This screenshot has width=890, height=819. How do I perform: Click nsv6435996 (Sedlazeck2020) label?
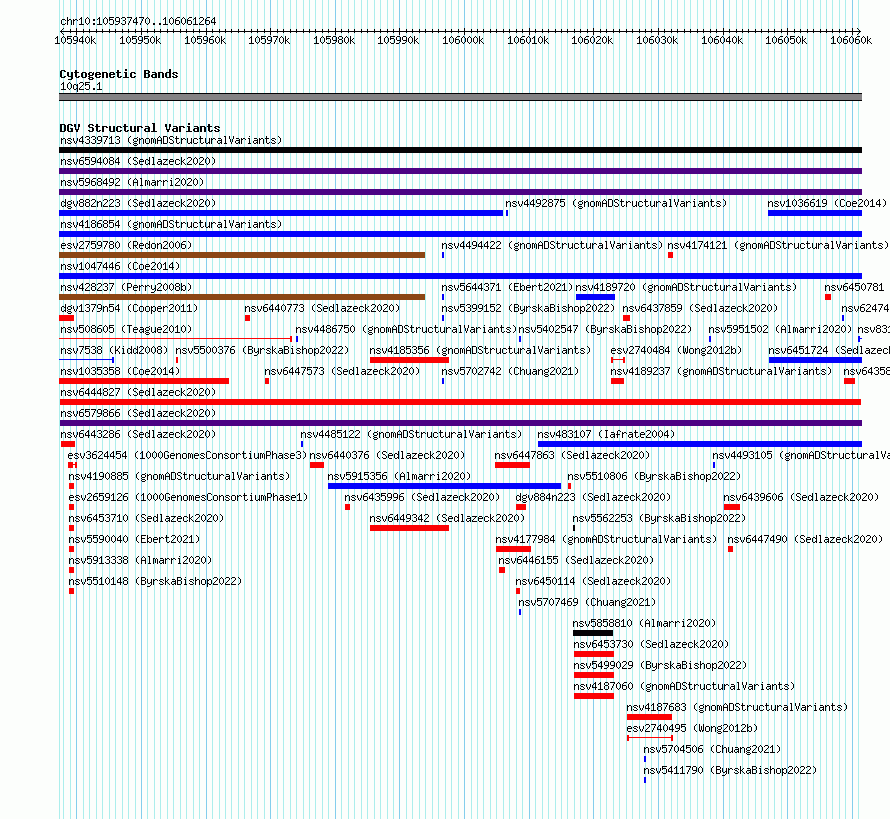[422, 497]
